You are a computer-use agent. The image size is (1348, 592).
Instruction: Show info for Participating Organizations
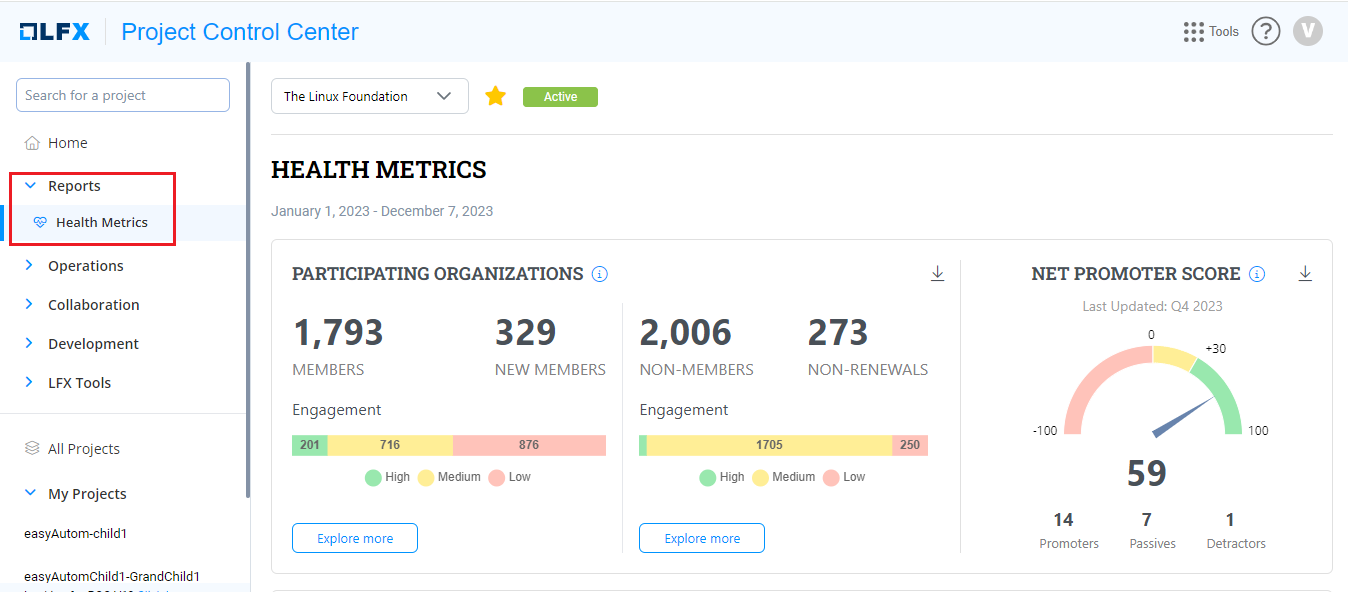click(600, 274)
